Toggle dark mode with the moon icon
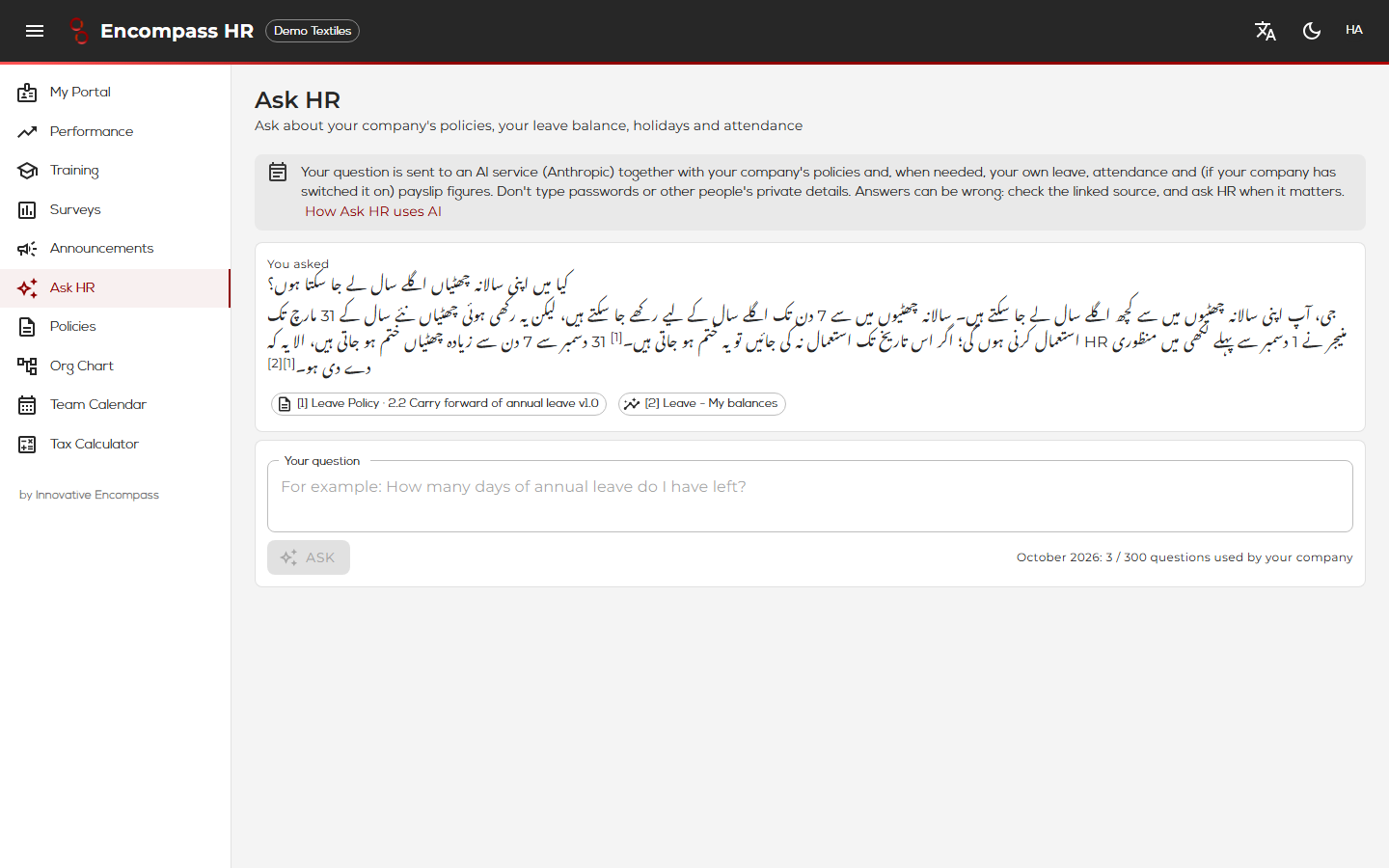 tap(1312, 31)
